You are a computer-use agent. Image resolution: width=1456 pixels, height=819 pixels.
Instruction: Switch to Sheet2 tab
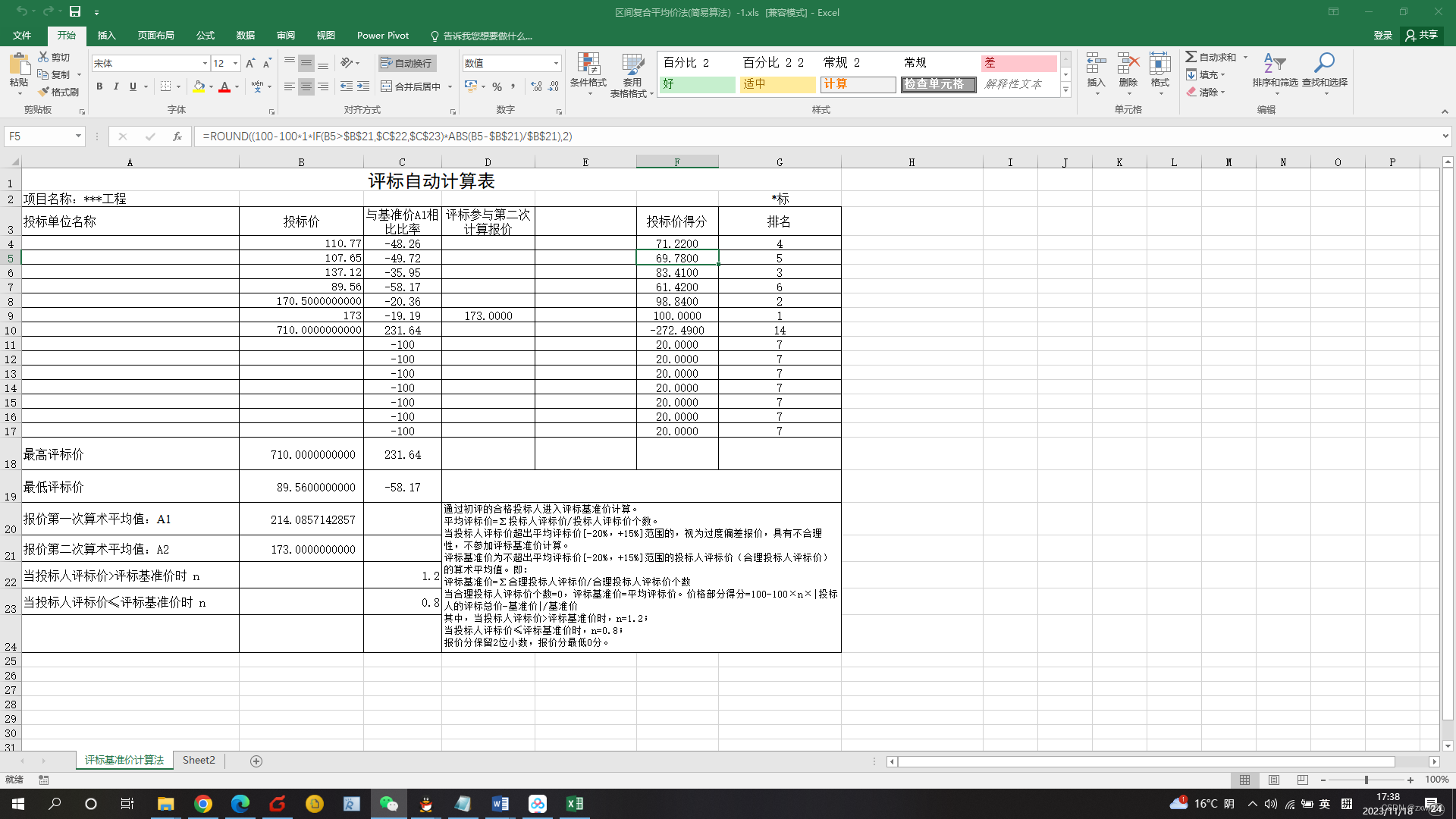coord(199,761)
